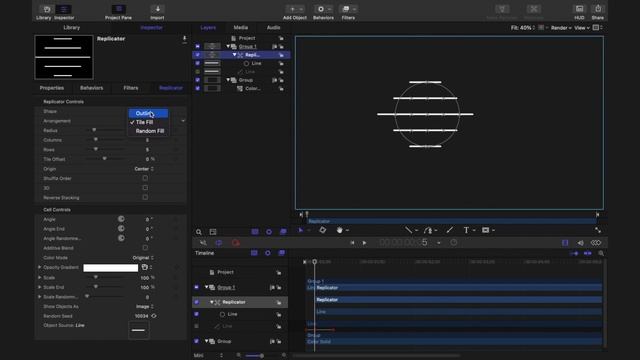
Task: Switch to the Audio tab
Action: 273,28
